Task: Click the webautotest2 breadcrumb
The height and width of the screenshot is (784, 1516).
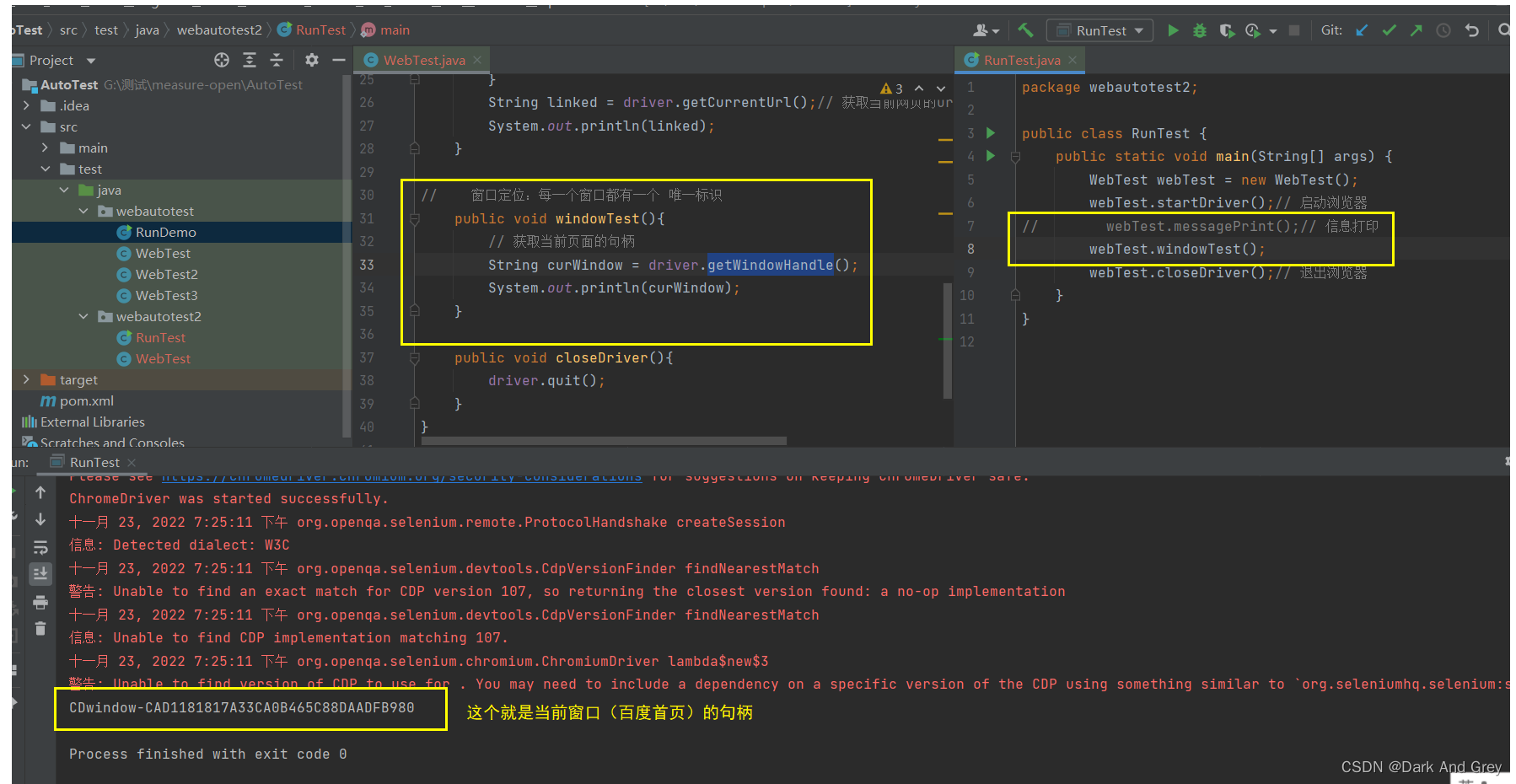Action: (x=219, y=30)
